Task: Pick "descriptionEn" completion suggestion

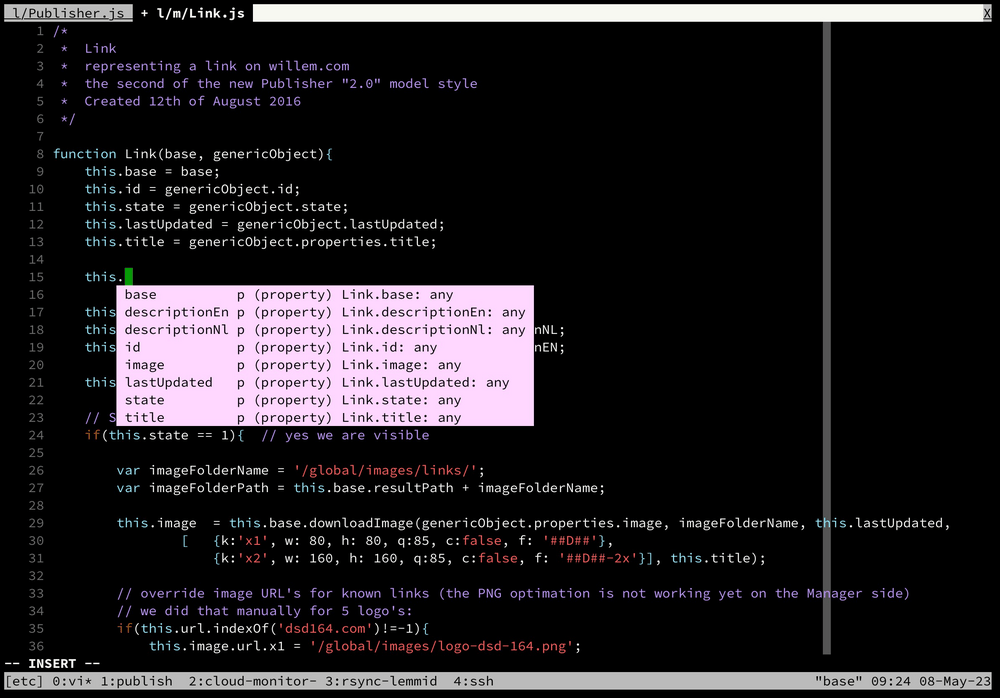Action: 176,311
